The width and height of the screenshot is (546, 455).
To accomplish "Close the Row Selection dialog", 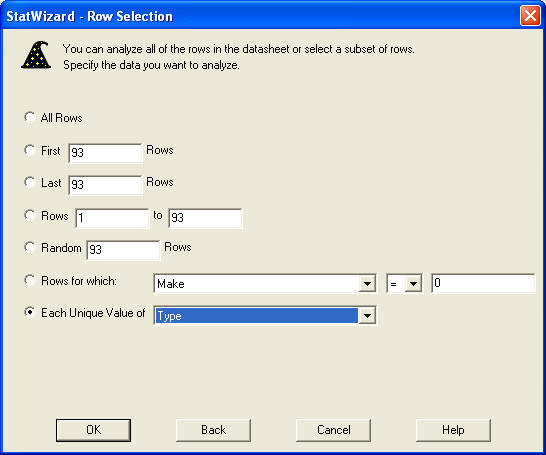I will click(x=530, y=16).
